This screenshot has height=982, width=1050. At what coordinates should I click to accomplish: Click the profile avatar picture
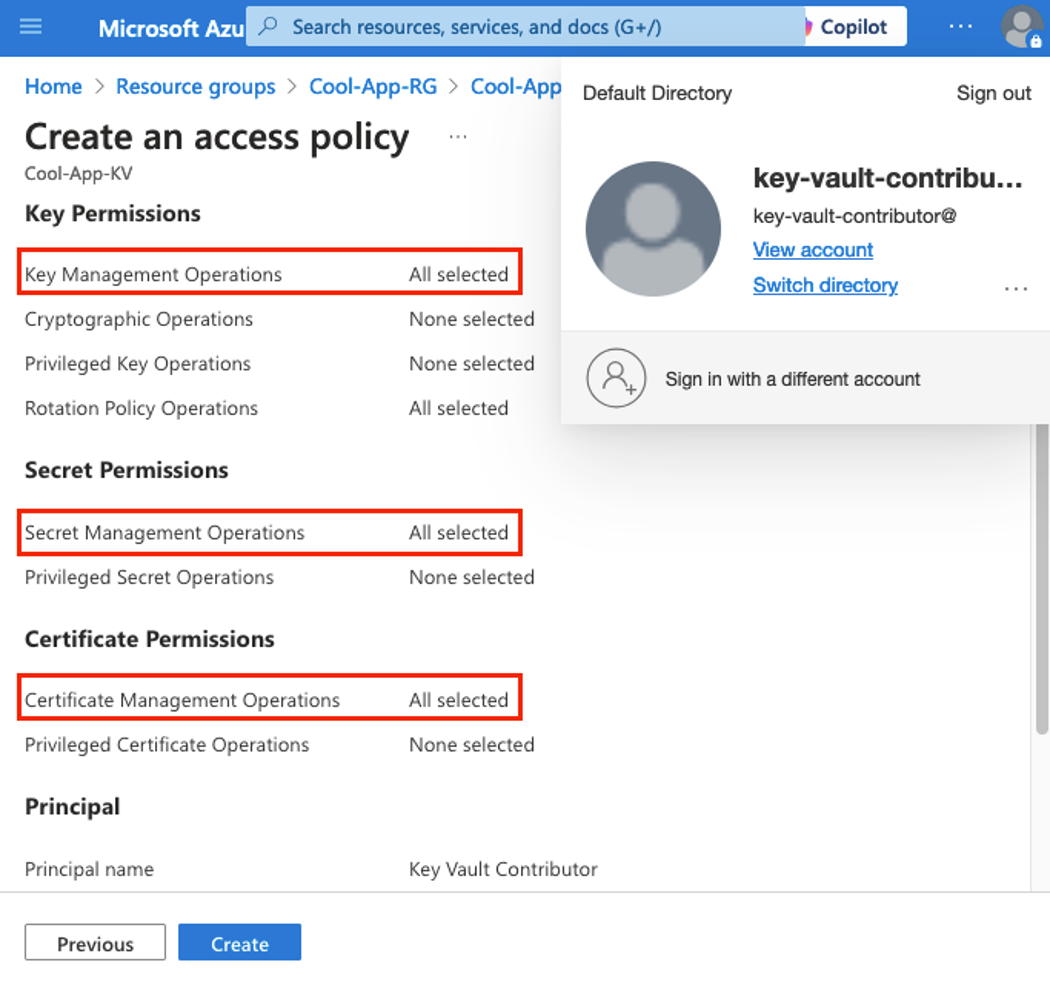pyautogui.click(x=1022, y=26)
